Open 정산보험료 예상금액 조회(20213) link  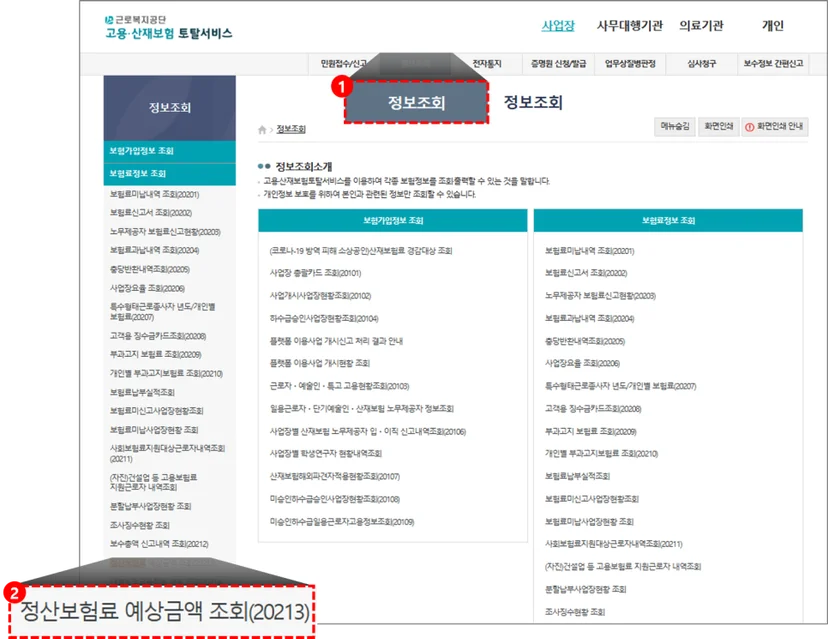tap(165, 612)
